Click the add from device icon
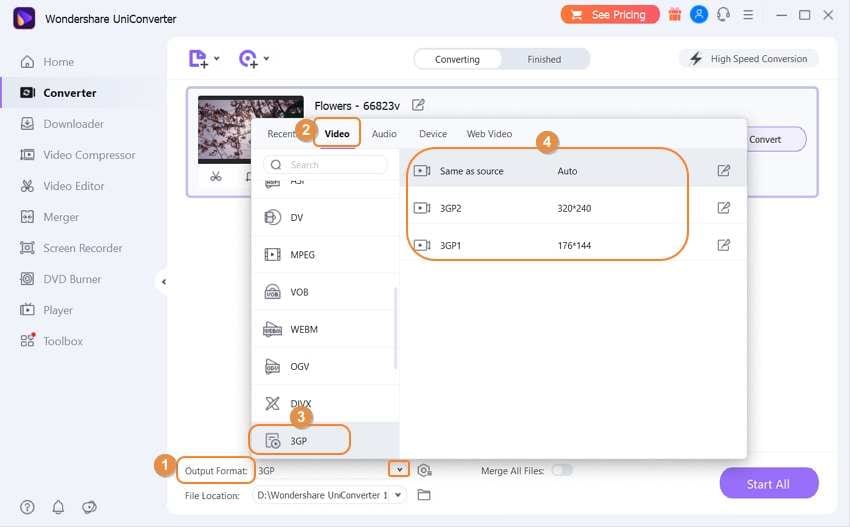The width and height of the screenshot is (850, 527). [x=248, y=59]
